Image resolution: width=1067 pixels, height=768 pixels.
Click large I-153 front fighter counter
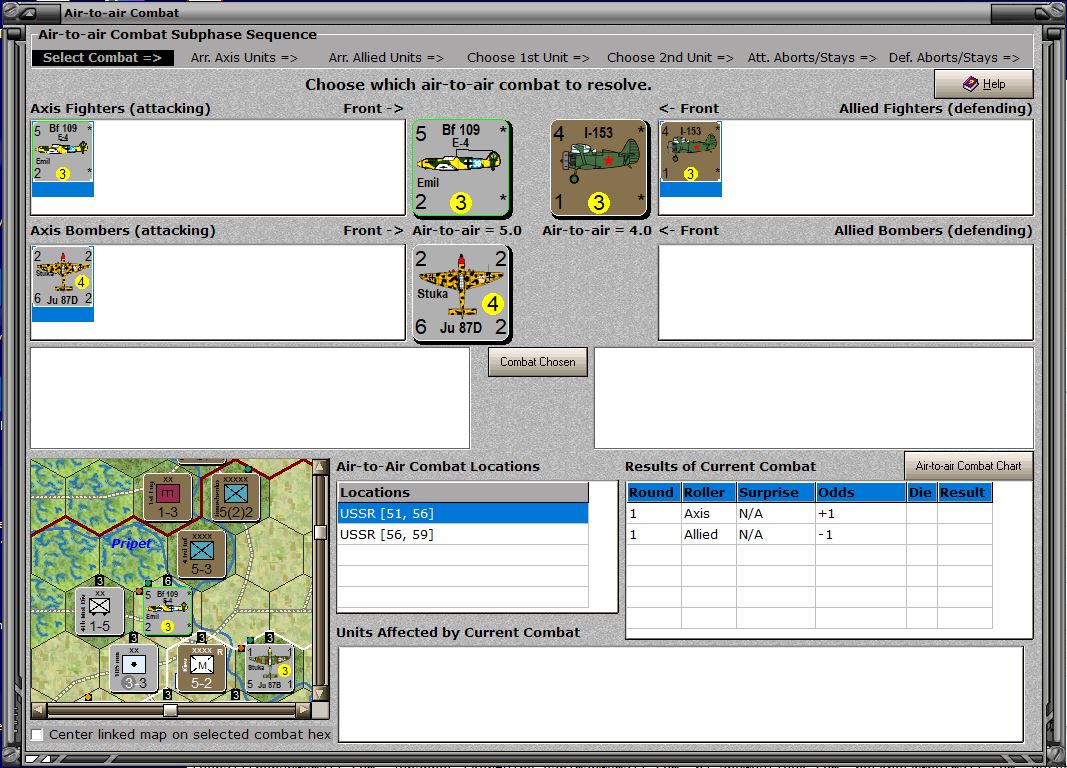pyautogui.click(x=599, y=168)
